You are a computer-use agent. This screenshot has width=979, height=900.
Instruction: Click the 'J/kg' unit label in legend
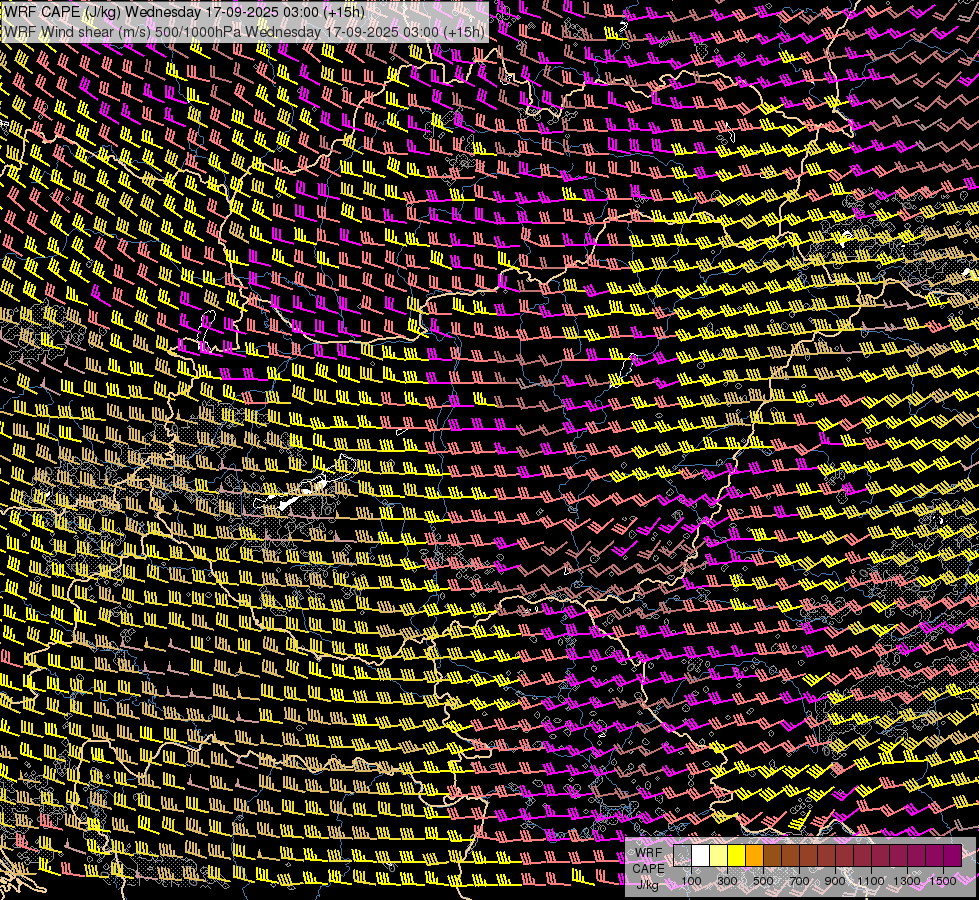click(x=647, y=885)
